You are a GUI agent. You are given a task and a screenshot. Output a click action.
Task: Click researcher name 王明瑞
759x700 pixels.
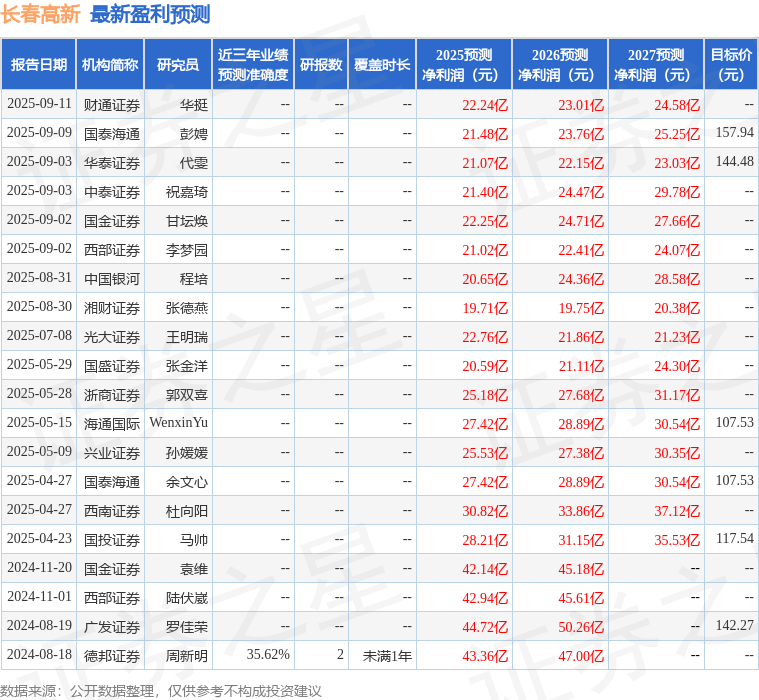[x=187, y=337]
